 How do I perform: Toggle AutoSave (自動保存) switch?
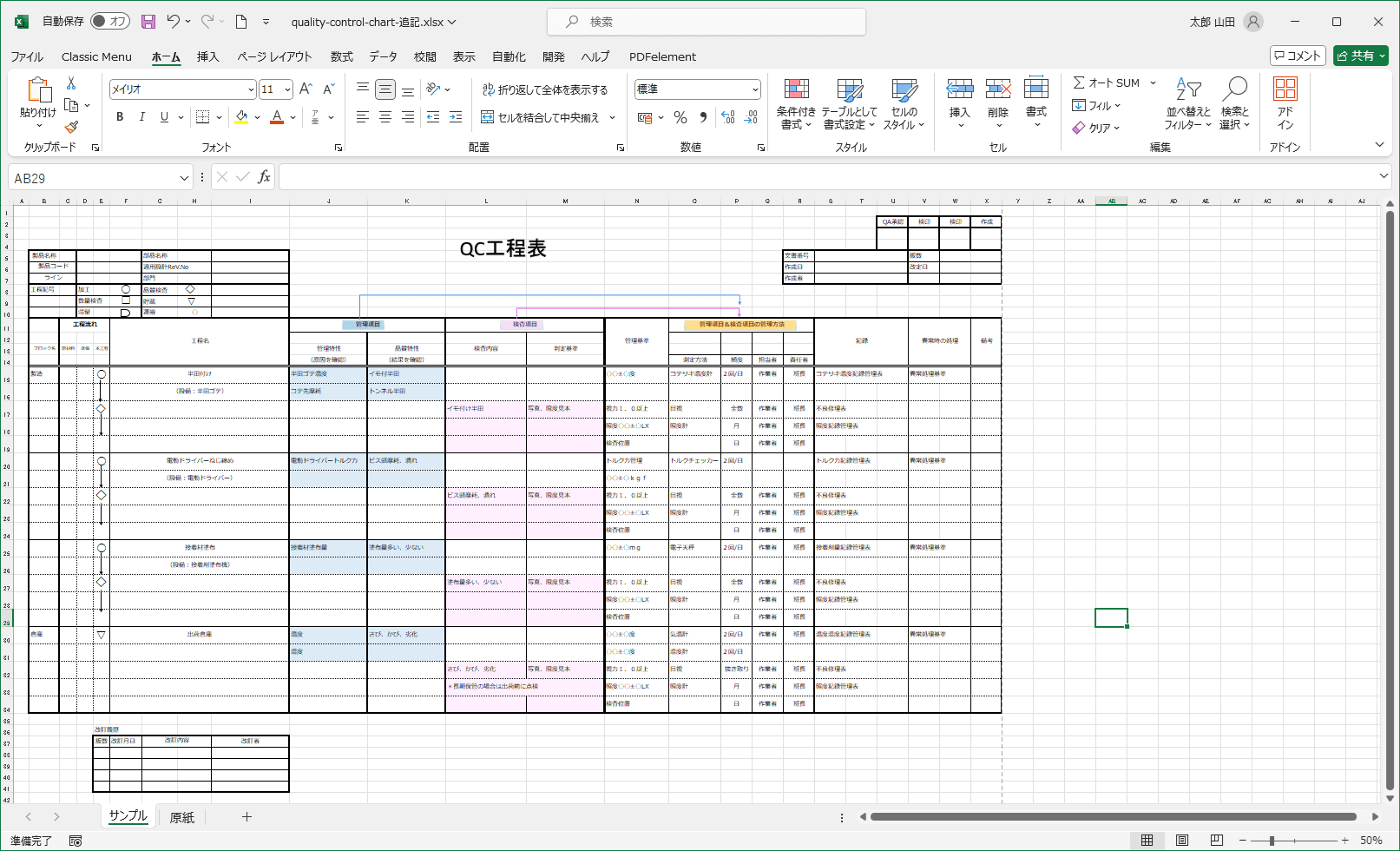(110, 22)
